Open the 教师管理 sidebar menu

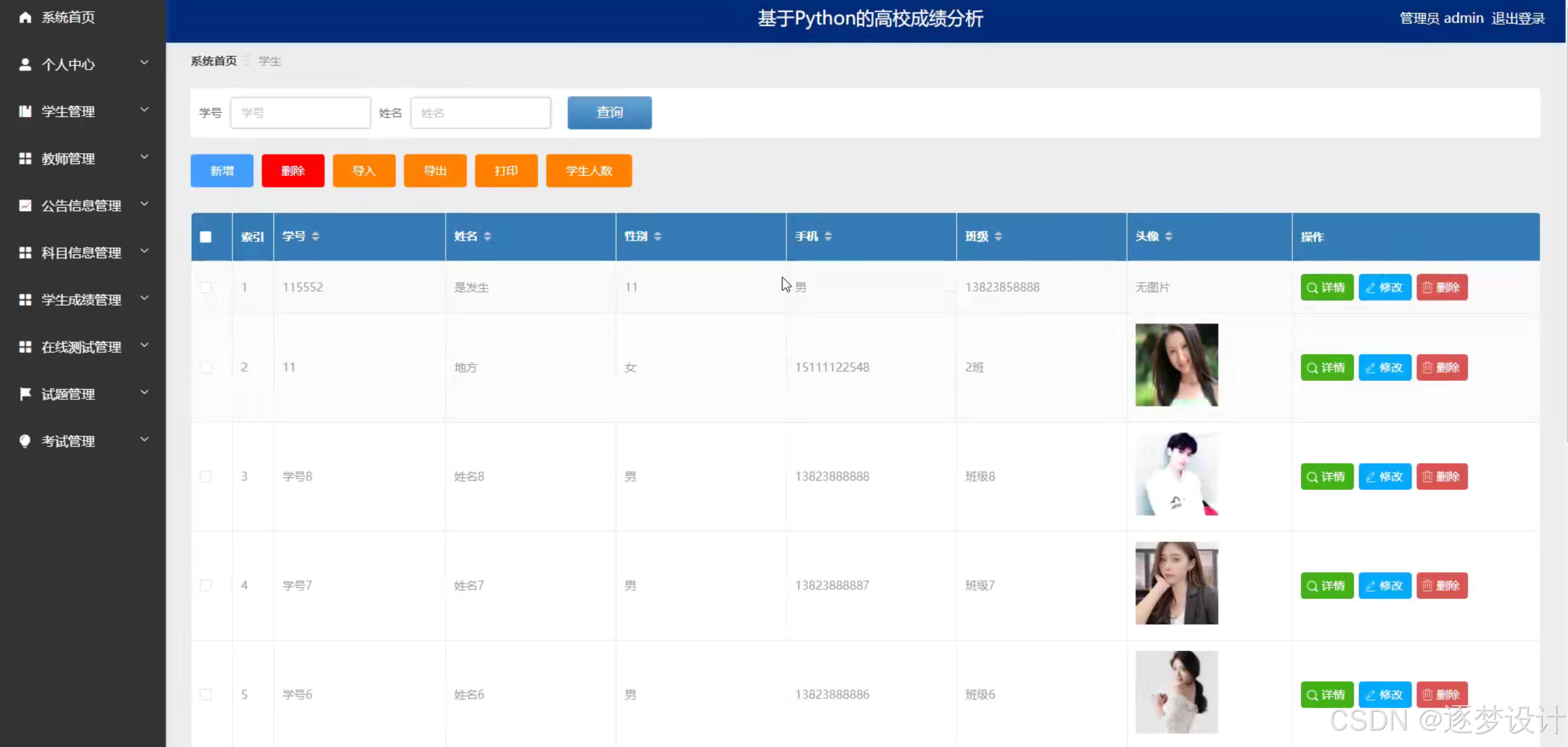(68, 159)
